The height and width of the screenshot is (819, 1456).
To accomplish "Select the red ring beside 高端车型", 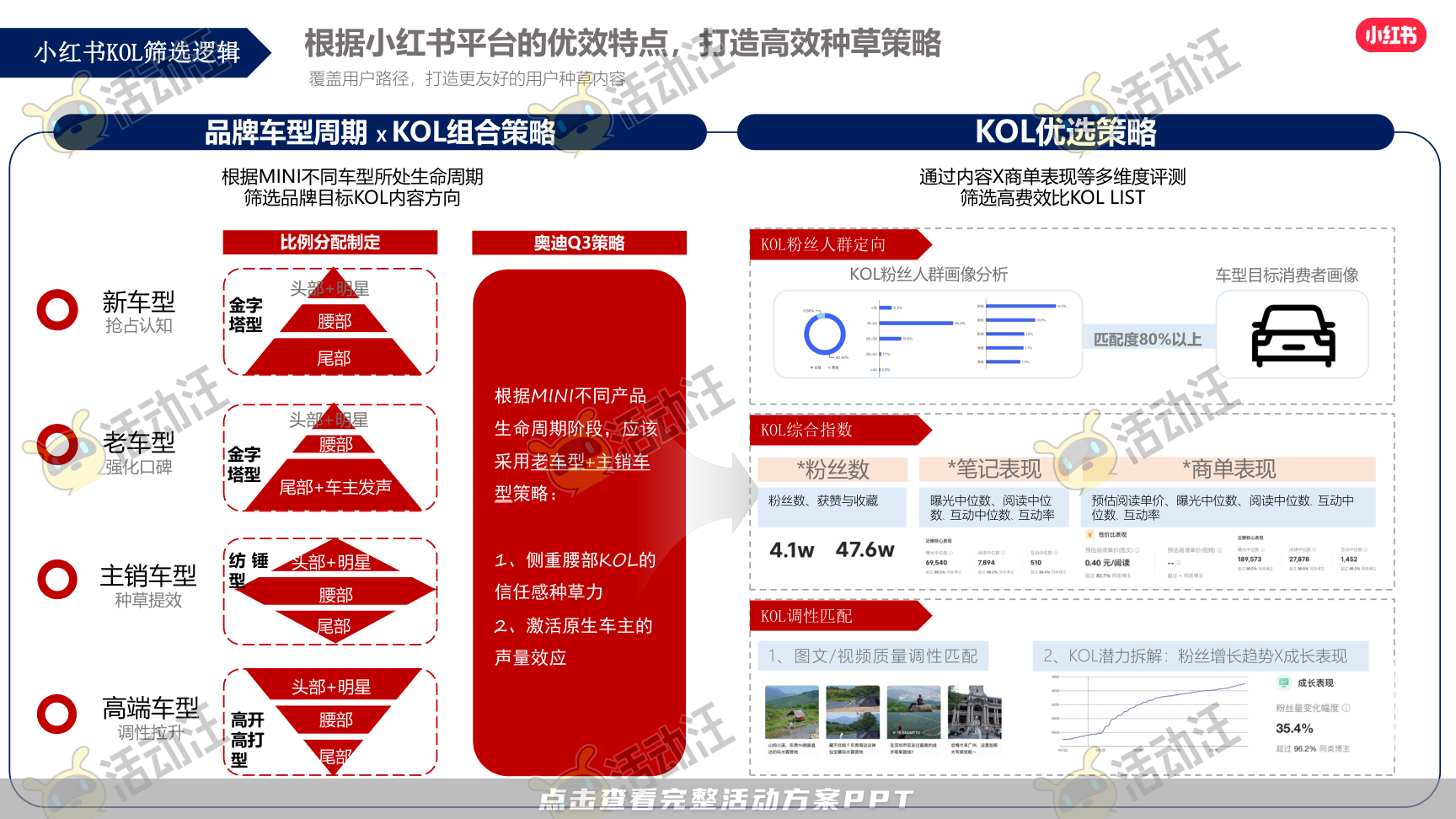I will click(57, 714).
